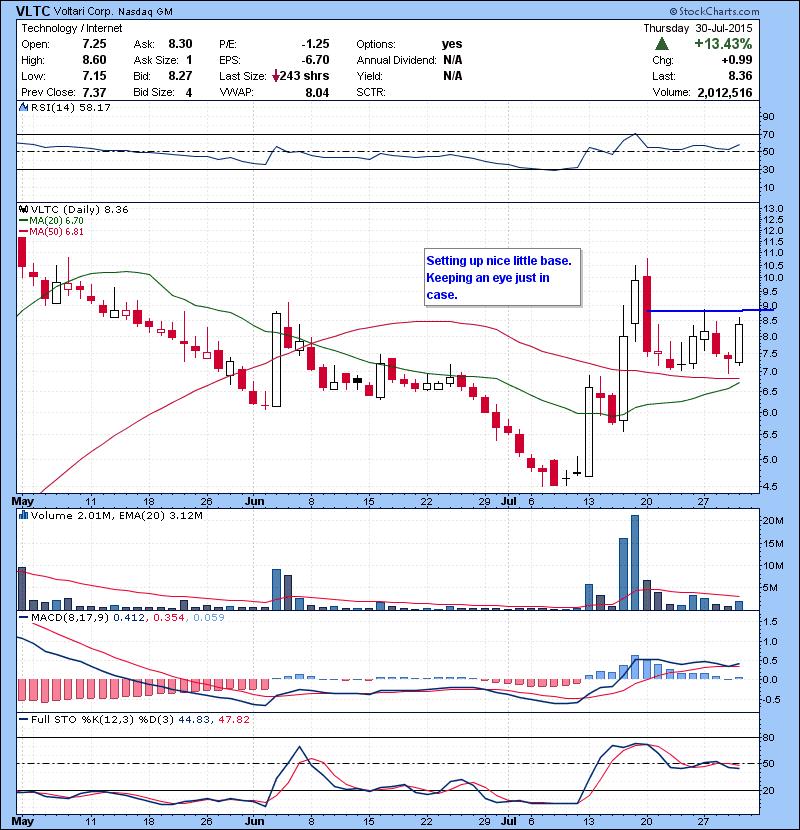
Task: Click the Volume 2.01M, EMA(20) 3.12M label
Action: 116,516
